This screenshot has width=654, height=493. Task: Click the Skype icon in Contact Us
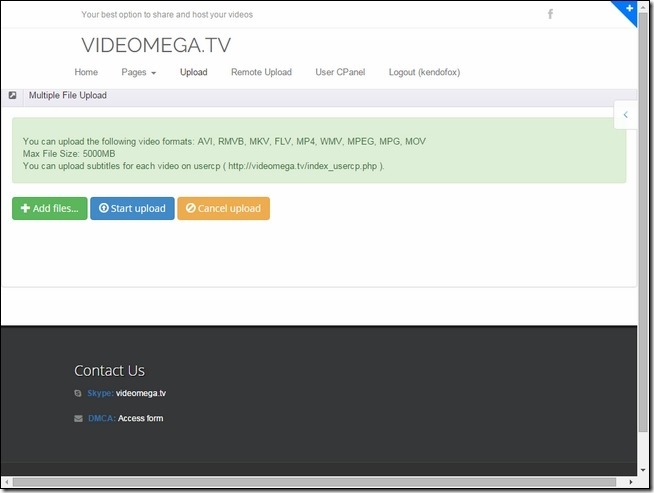click(x=78, y=393)
